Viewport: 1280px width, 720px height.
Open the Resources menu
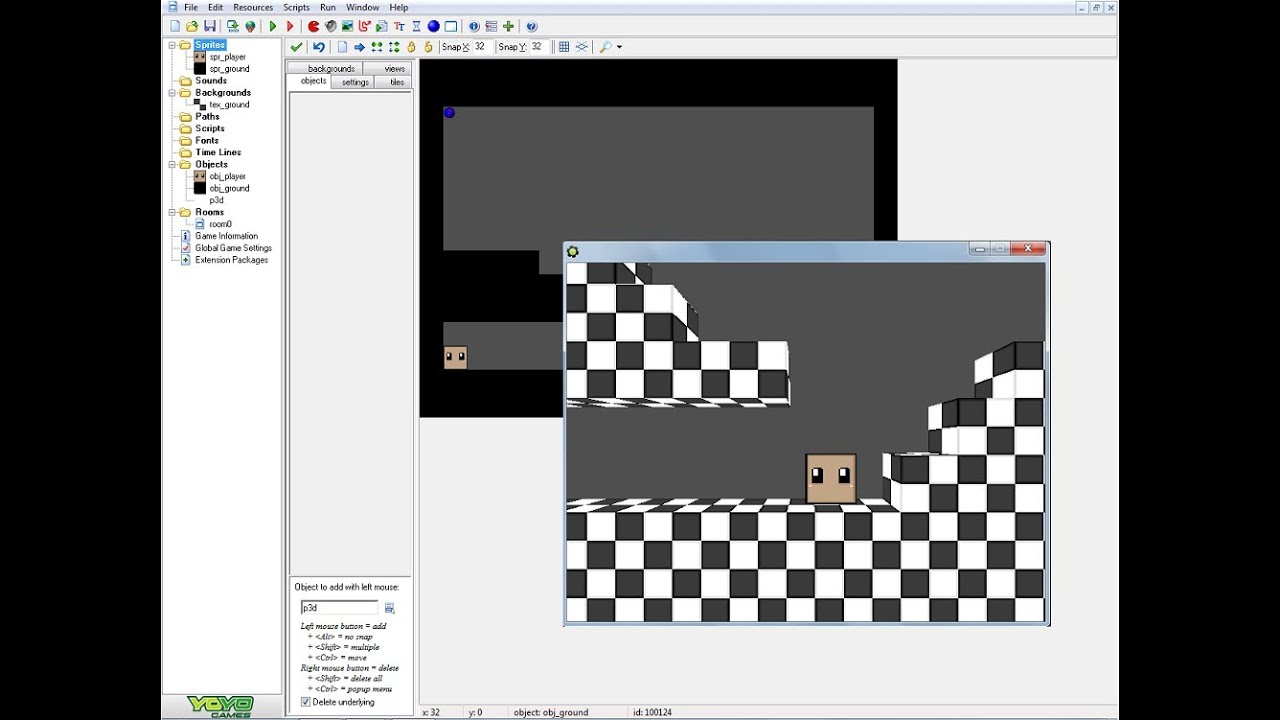(x=252, y=7)
